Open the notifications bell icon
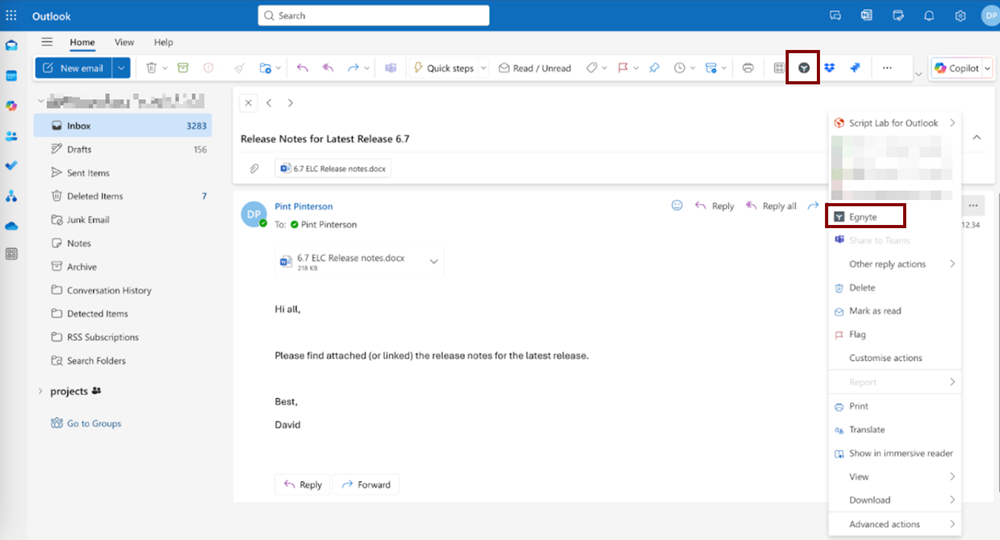The height and width of the screenshot is (540, 1000). click(x=928, y=16)
